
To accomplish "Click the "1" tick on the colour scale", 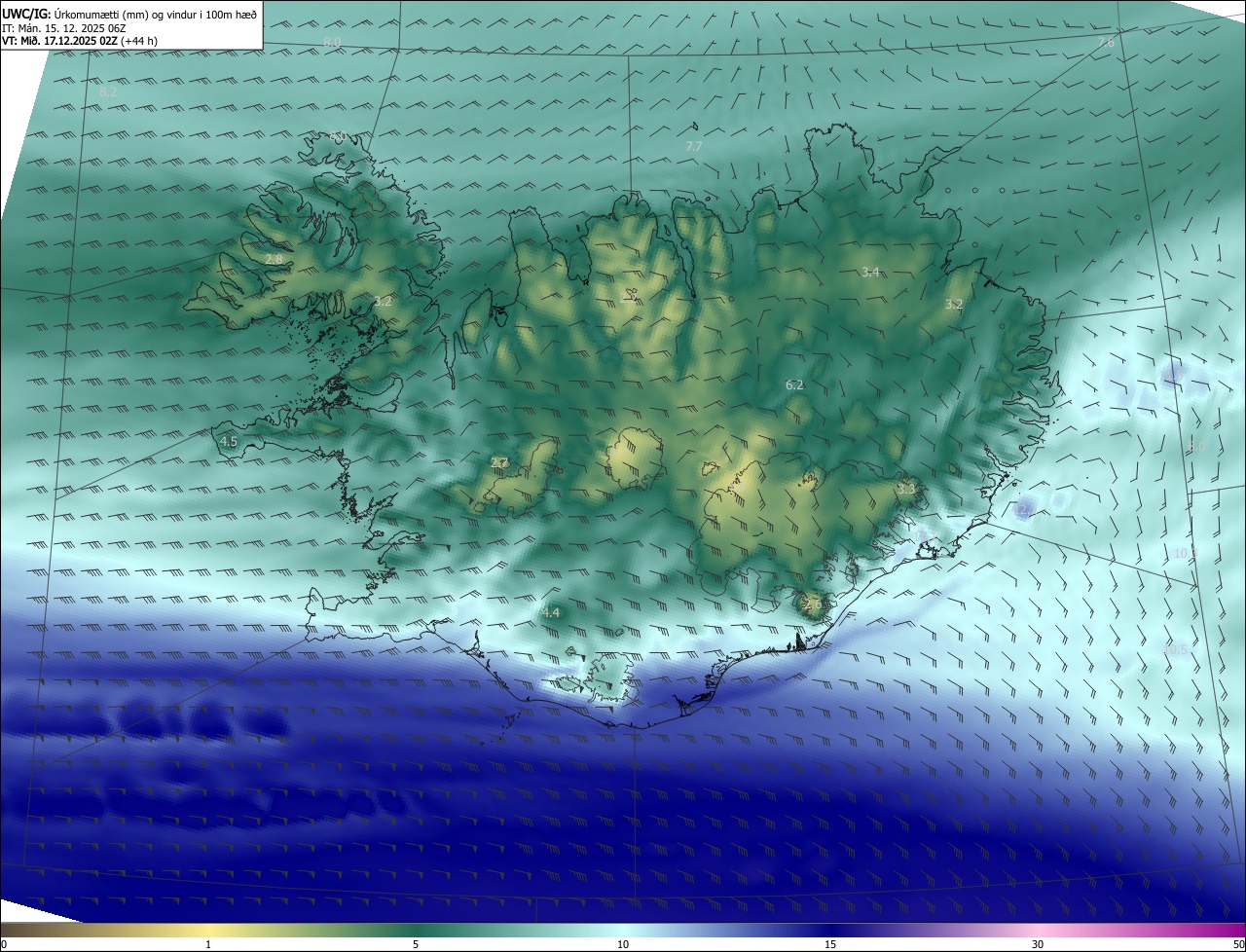I will point(208,944).
